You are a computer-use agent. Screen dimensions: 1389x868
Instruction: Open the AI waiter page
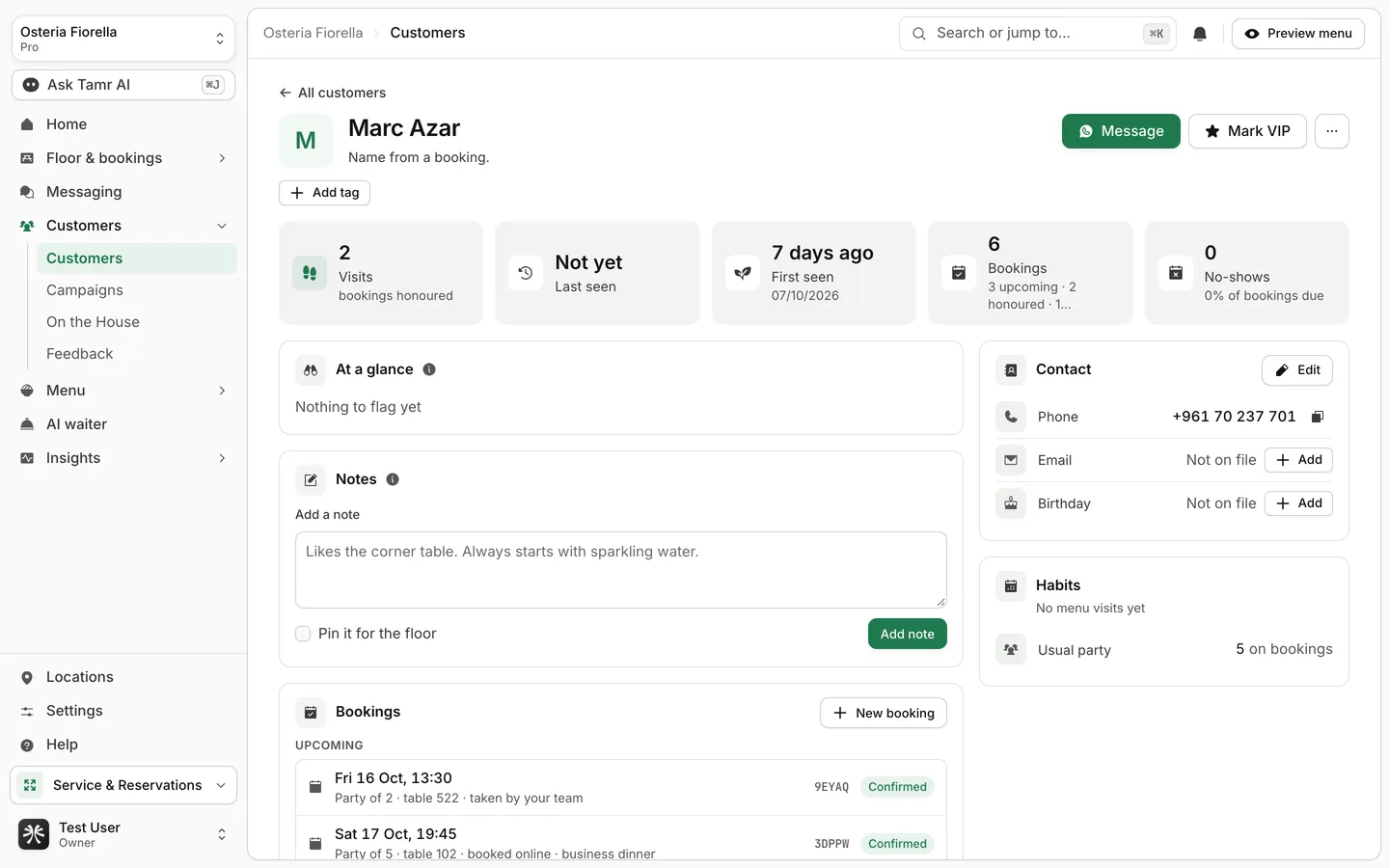[x=123, y=424]
